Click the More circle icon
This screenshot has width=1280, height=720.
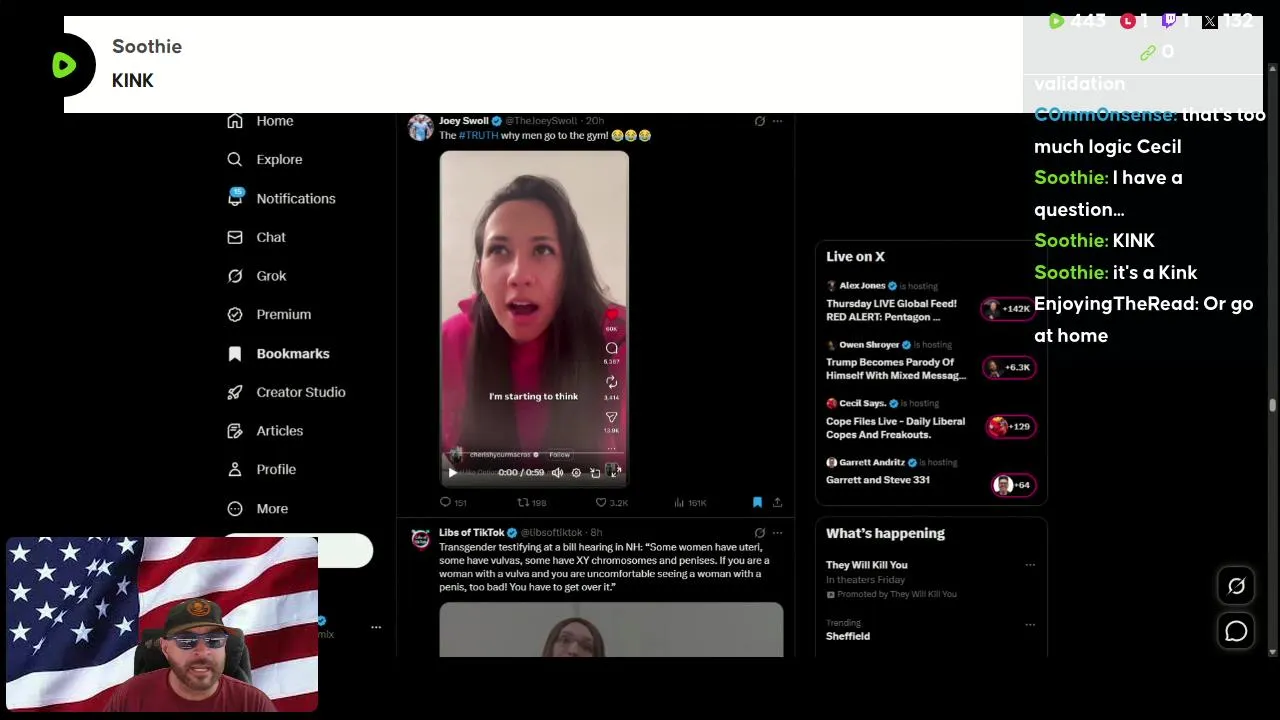[x=235, y=508]
